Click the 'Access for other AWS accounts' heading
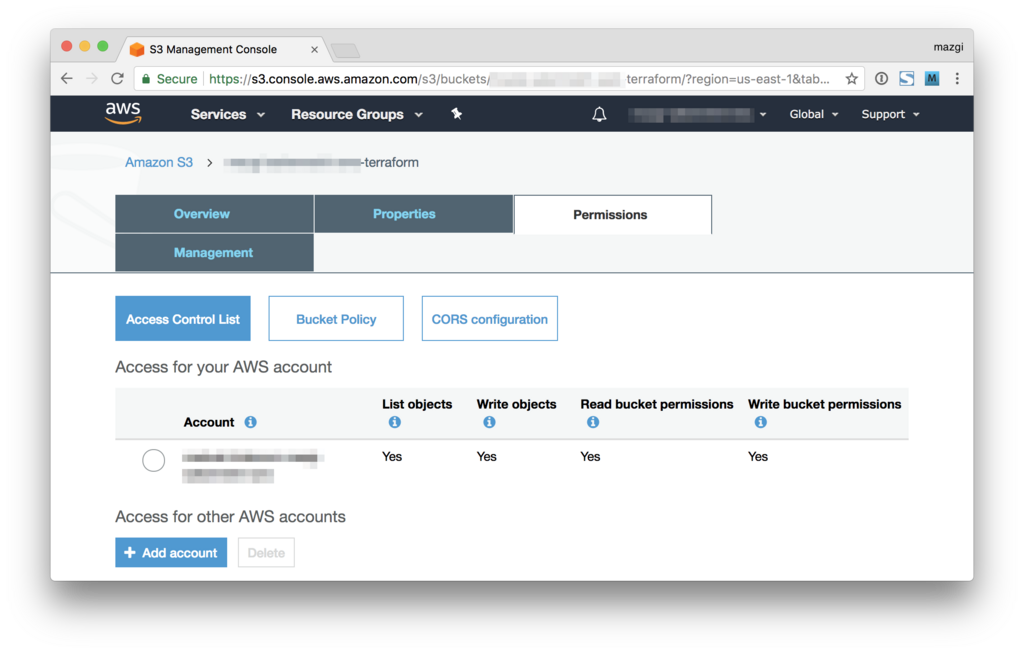The height and width of the screenshot is (653, 1024). (x=231, y=517)
